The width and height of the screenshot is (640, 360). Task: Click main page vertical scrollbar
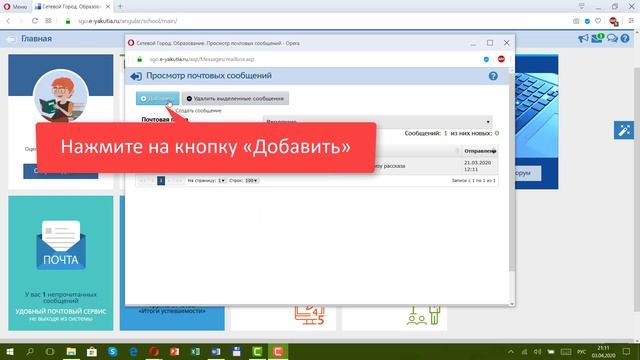pos(637,188)
